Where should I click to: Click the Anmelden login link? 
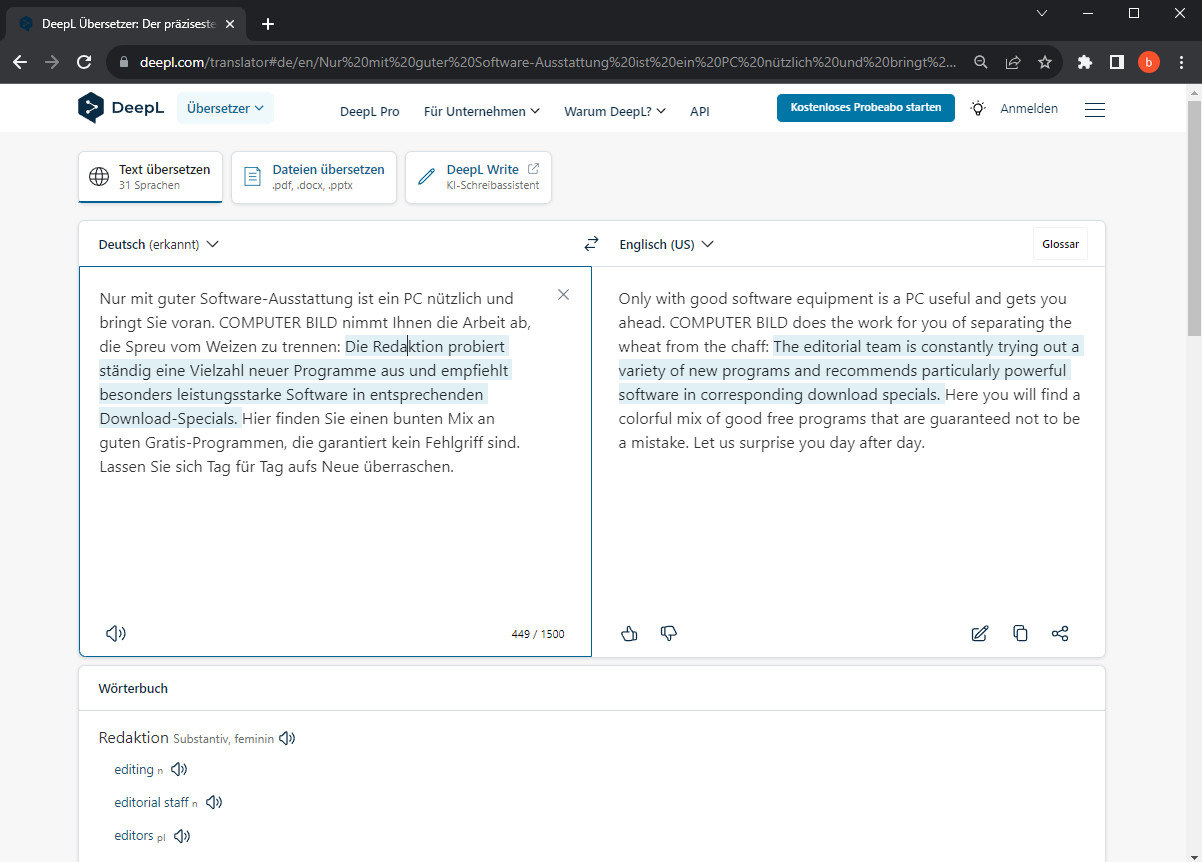click(x=1029, y=108)
